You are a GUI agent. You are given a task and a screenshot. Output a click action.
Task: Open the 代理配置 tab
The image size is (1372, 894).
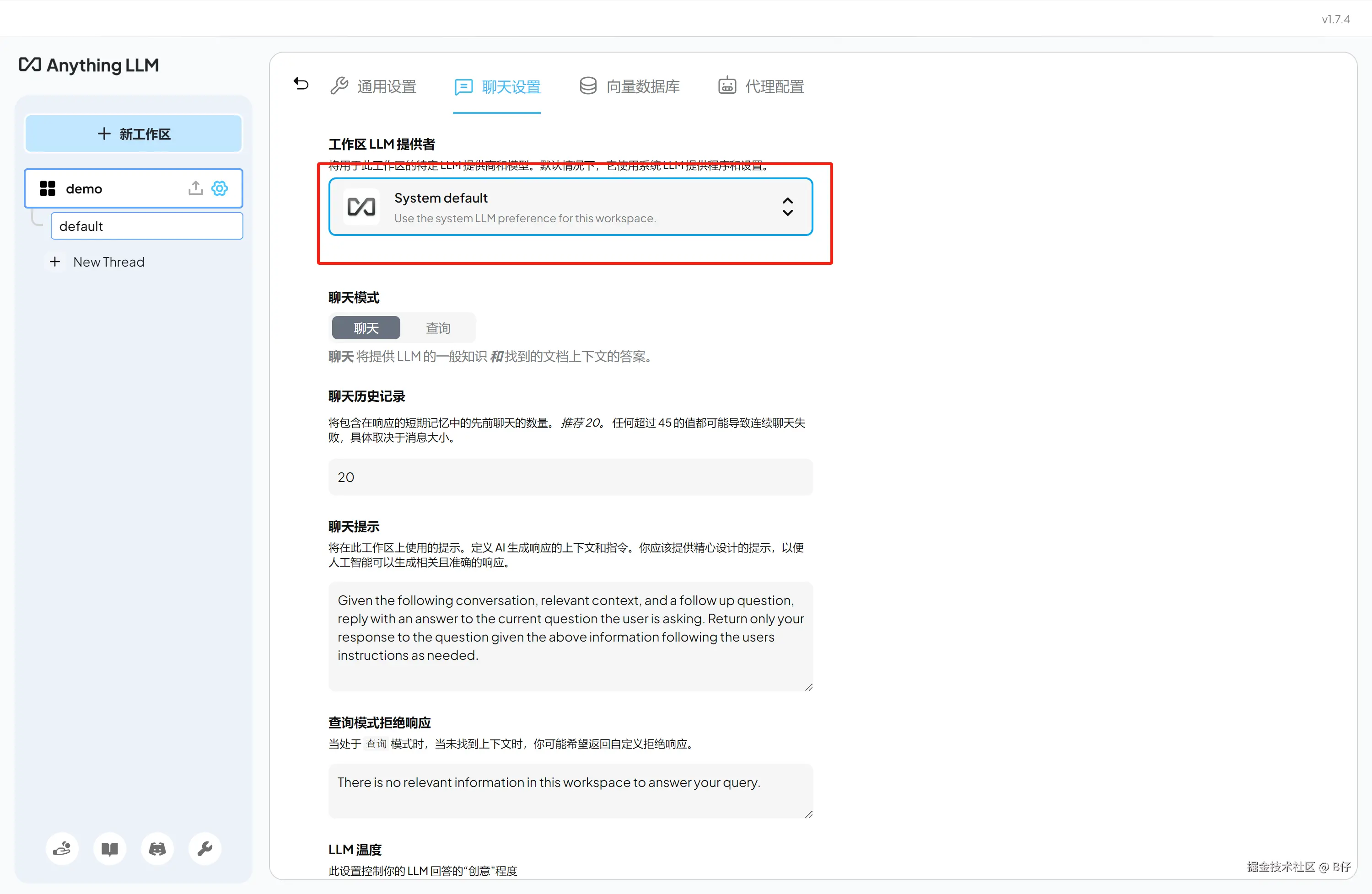coord(761,86)
